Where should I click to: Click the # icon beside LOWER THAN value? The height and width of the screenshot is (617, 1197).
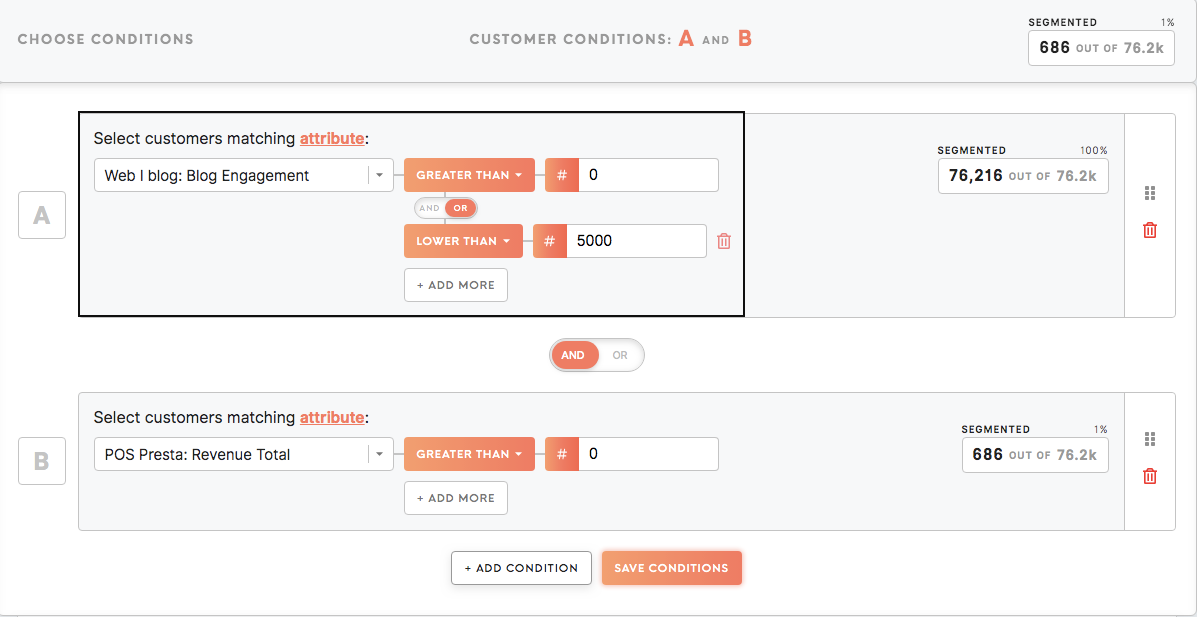click(550, 241)
